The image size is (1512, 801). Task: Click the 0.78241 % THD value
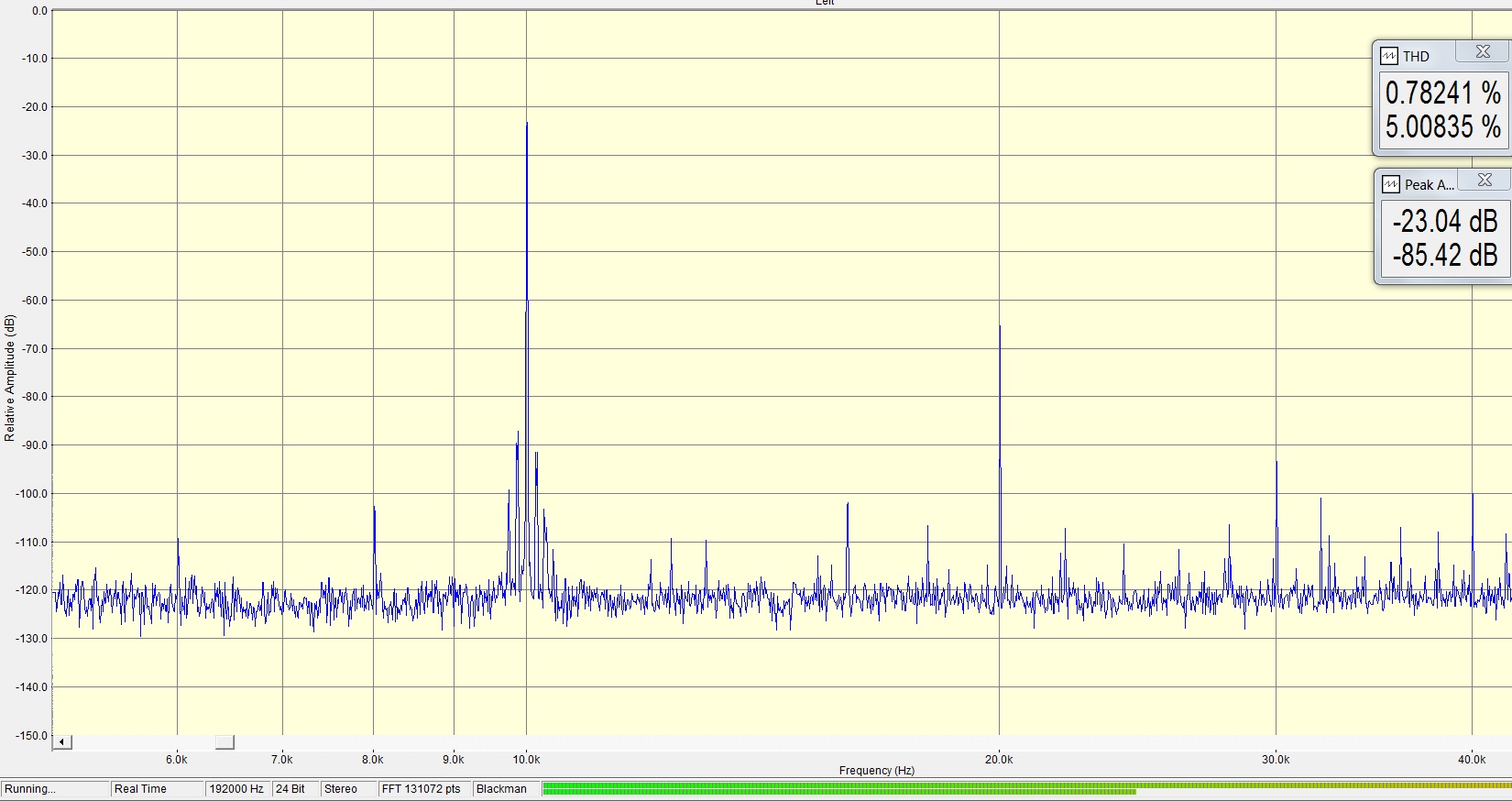[1442, 93]
